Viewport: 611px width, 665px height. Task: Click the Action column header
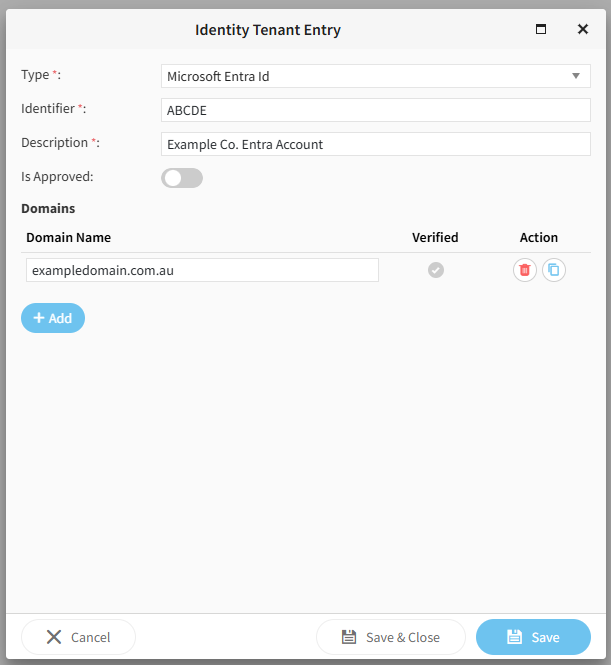pyautogui.click(x=539, y=237)
